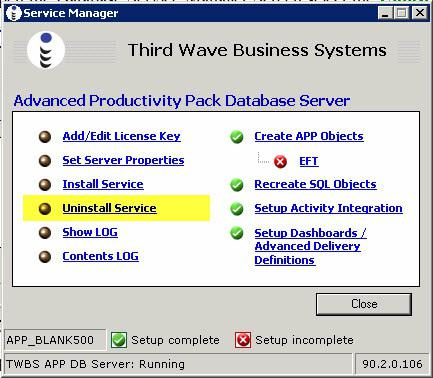Image resolution: width=433 pixels, height=378 pixels.
Task: Click the Close button
Action: point(364,304)
